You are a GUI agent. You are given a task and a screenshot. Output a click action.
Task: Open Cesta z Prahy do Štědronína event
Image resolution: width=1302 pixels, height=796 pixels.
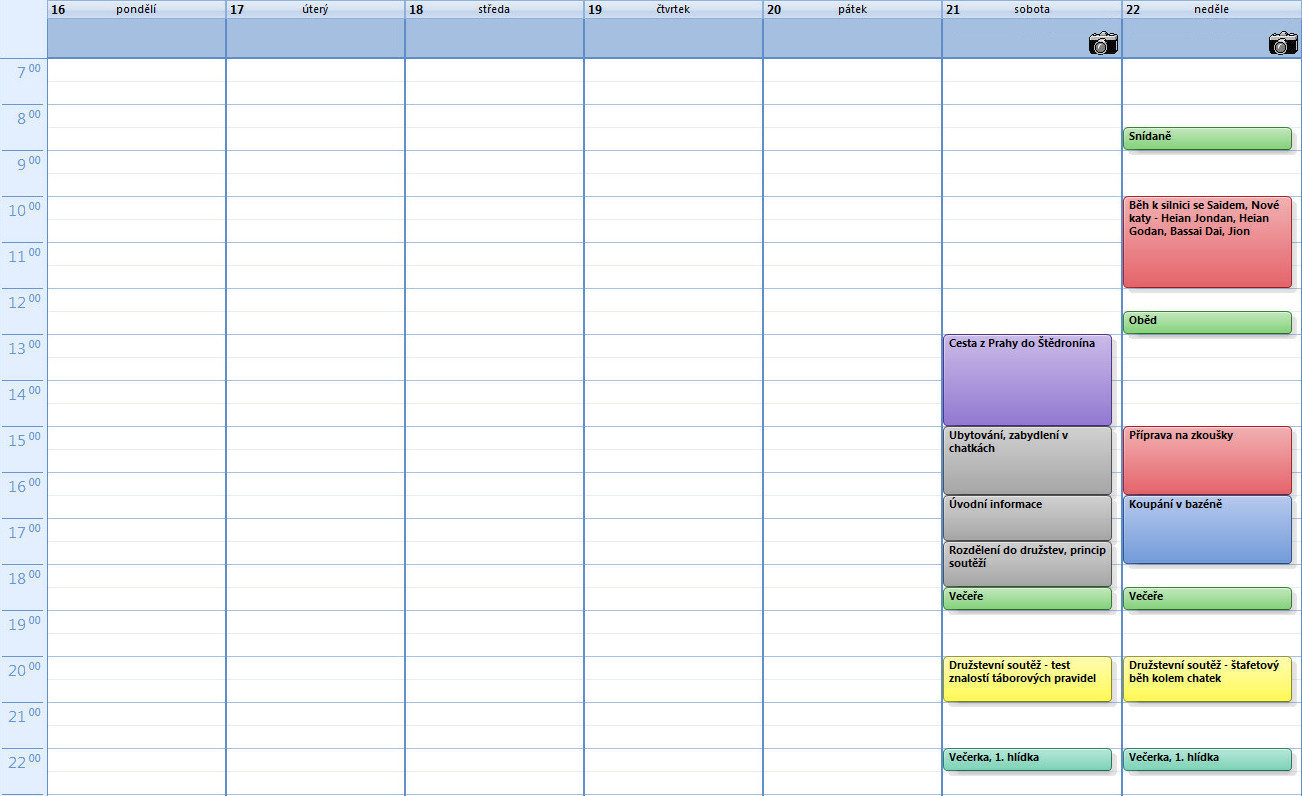pyautogui.click(x=1027, y=380)
